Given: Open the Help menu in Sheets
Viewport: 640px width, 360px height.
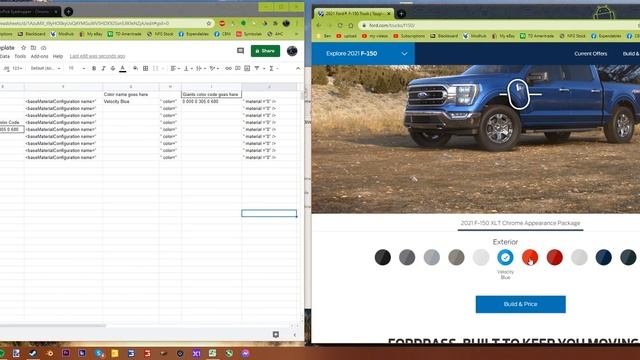Looking at the screenshot, I should pyautogui.click(x=58, y=56).
